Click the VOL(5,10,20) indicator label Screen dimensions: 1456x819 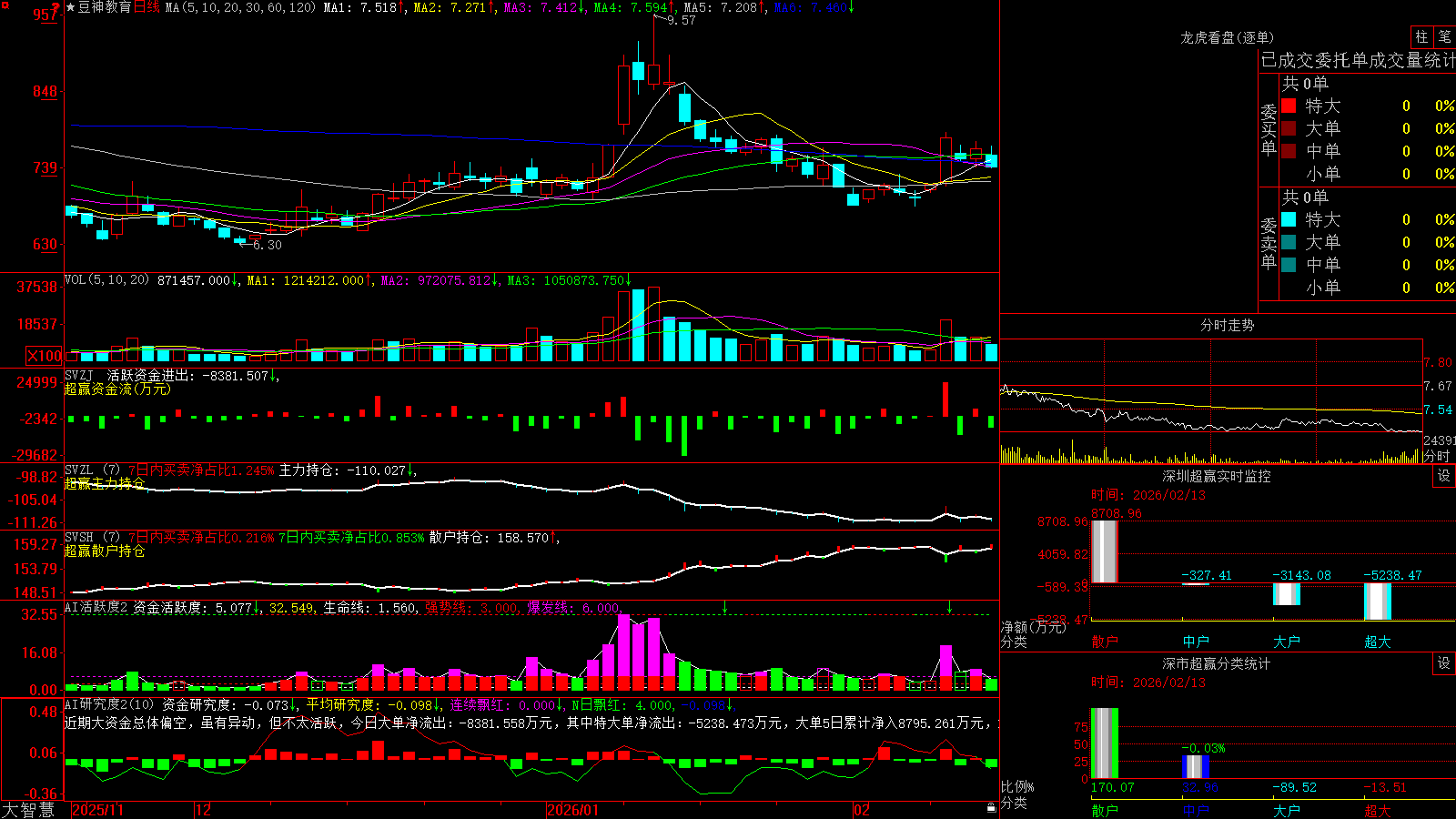[106, 280]
